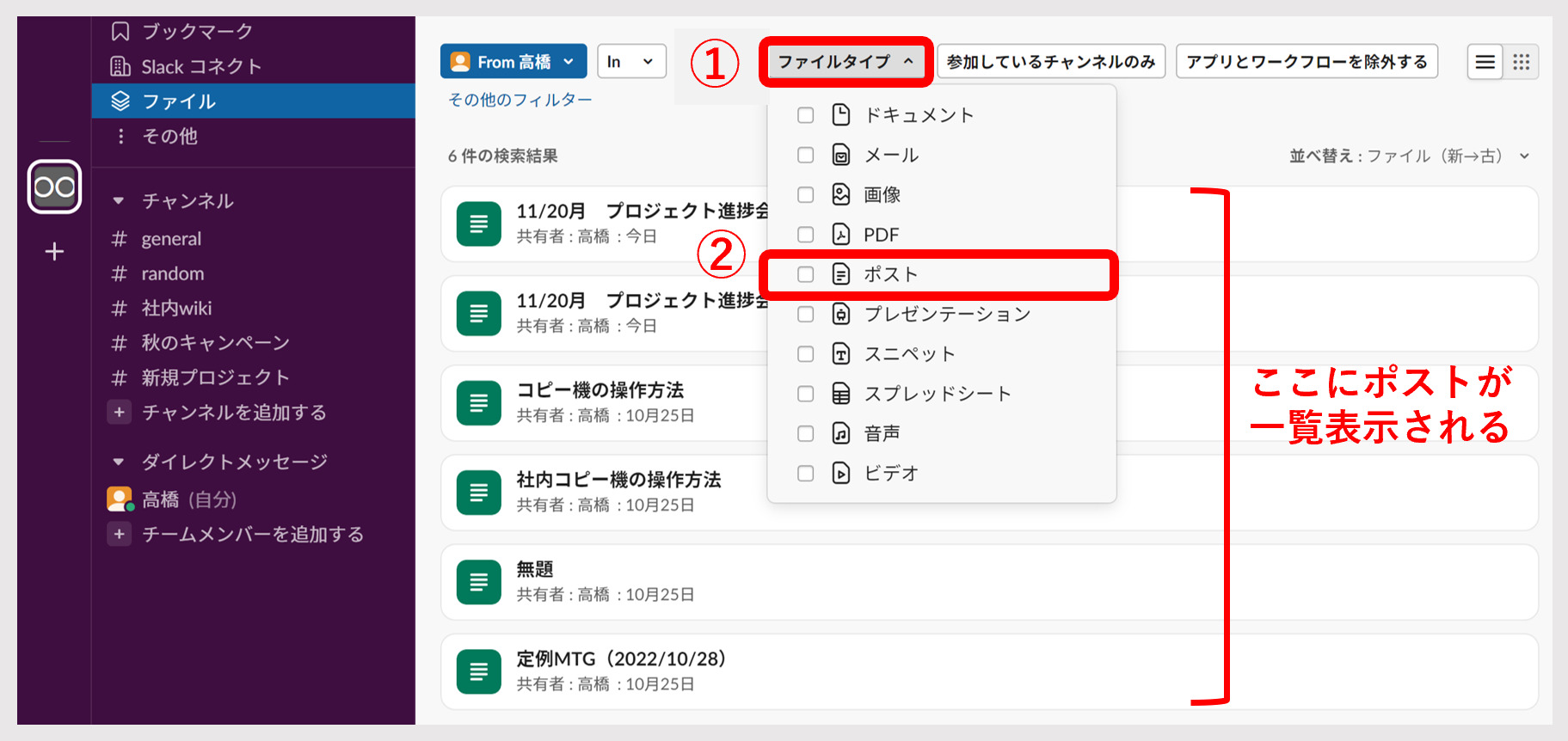Click the ポスト file type icon
This screenshot has width=1568, height=741.
coord(841,274)
